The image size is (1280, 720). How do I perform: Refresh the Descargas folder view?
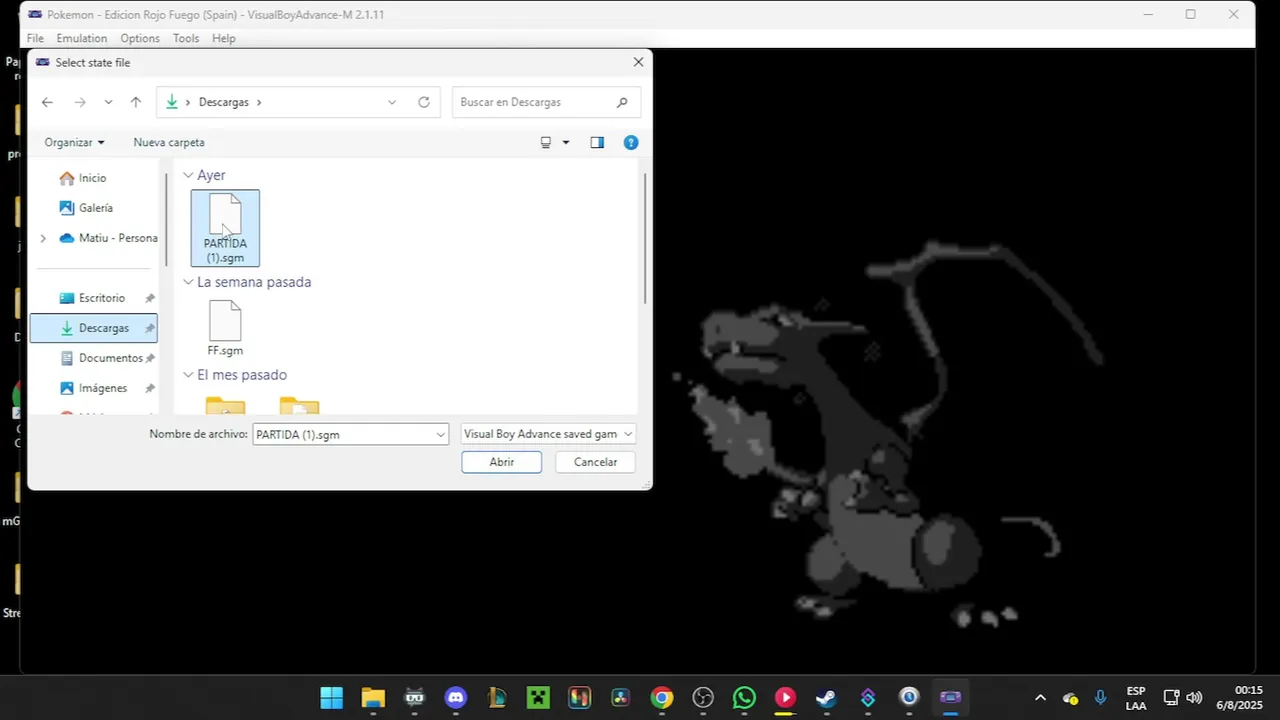click(424, 102)
